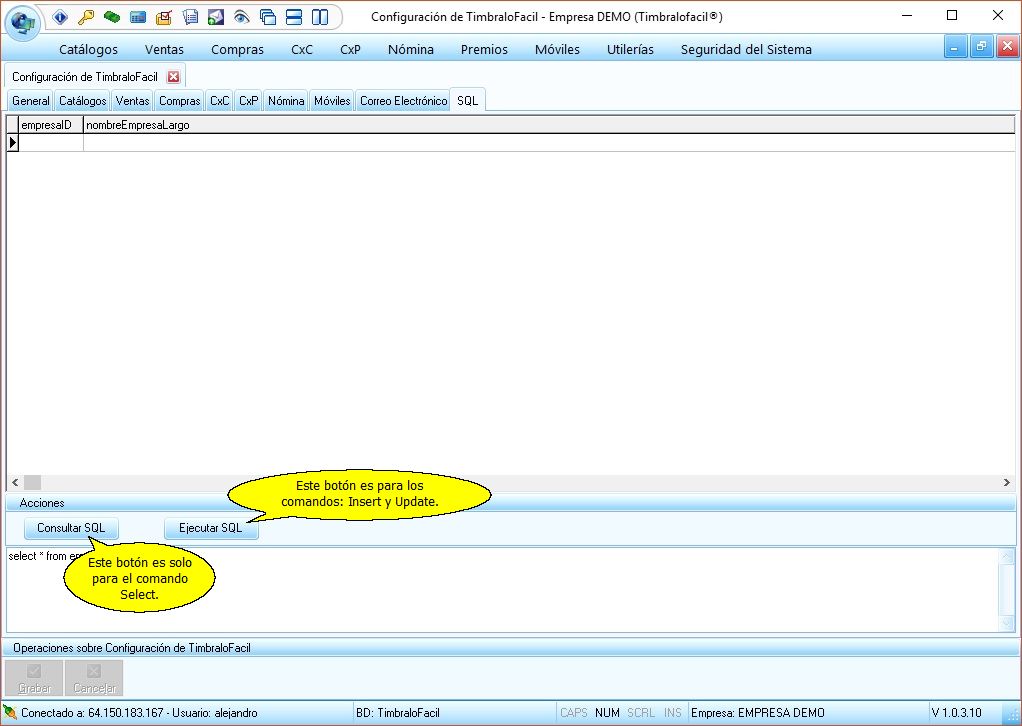
Task: Open the CxC menu
Action: (302, 50)
